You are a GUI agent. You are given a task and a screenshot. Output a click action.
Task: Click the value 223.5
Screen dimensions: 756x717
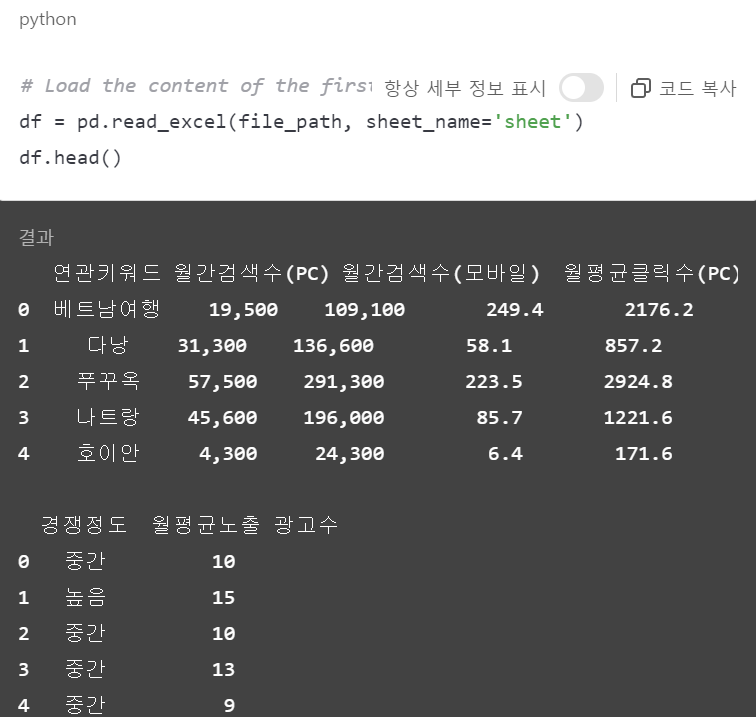click(x=494, y=382)
